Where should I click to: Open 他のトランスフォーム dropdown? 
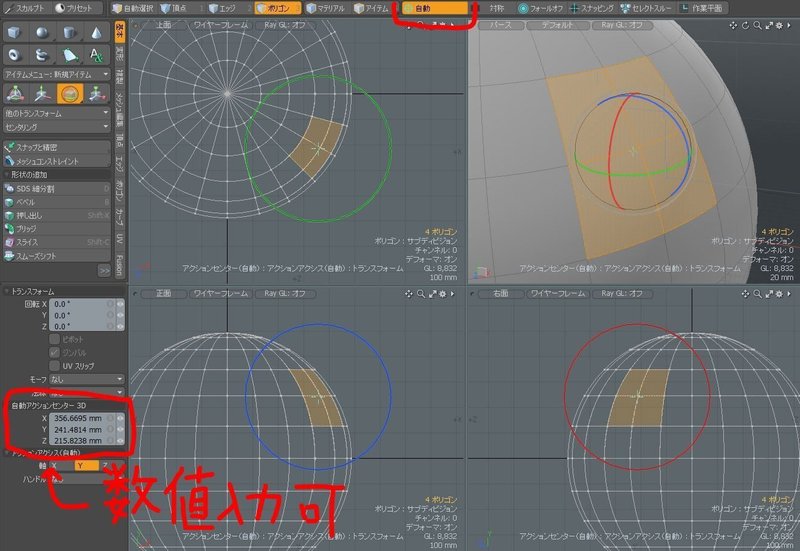57,113
